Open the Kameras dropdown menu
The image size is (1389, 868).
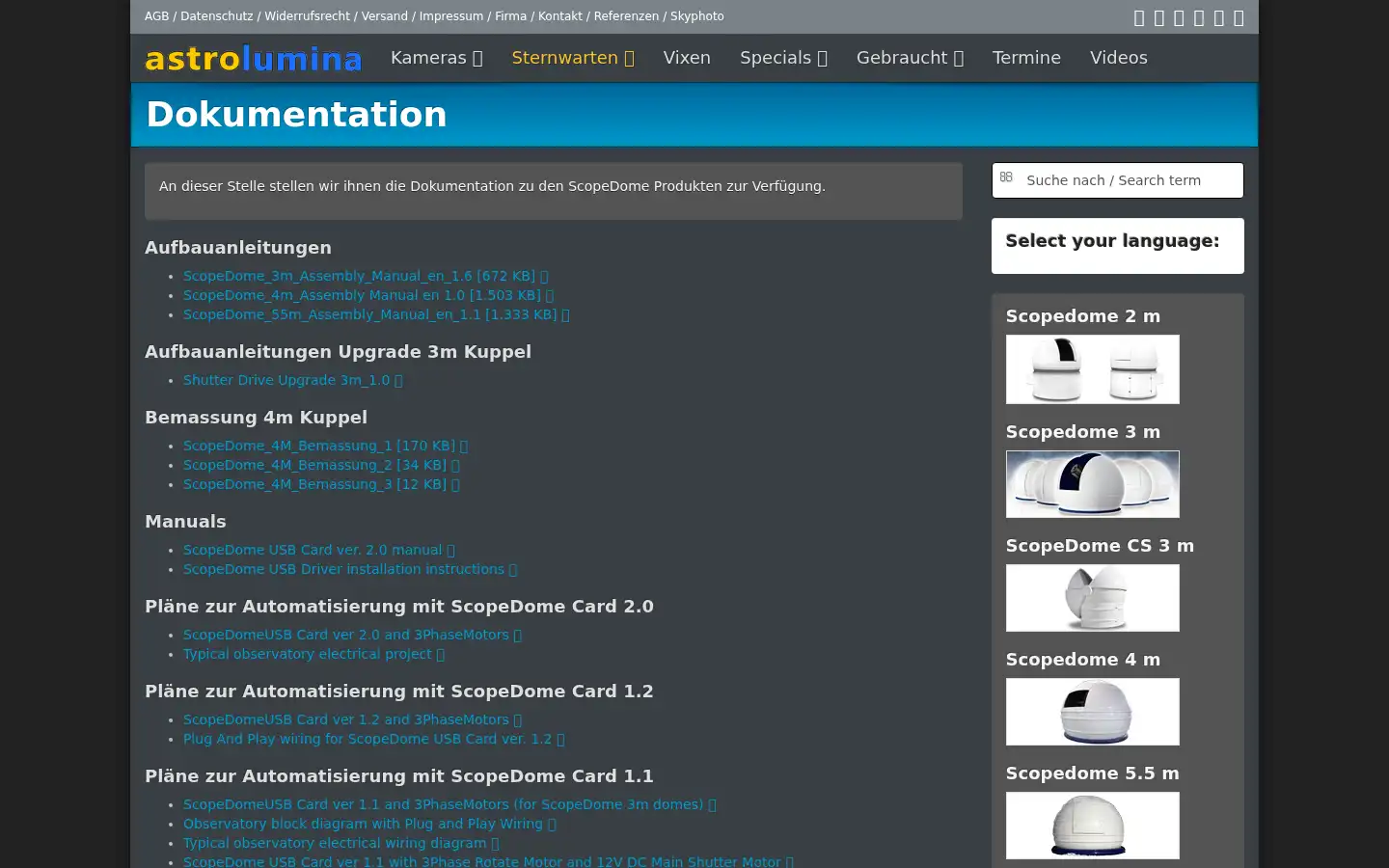pyautogui.click(x=436, y=58)
